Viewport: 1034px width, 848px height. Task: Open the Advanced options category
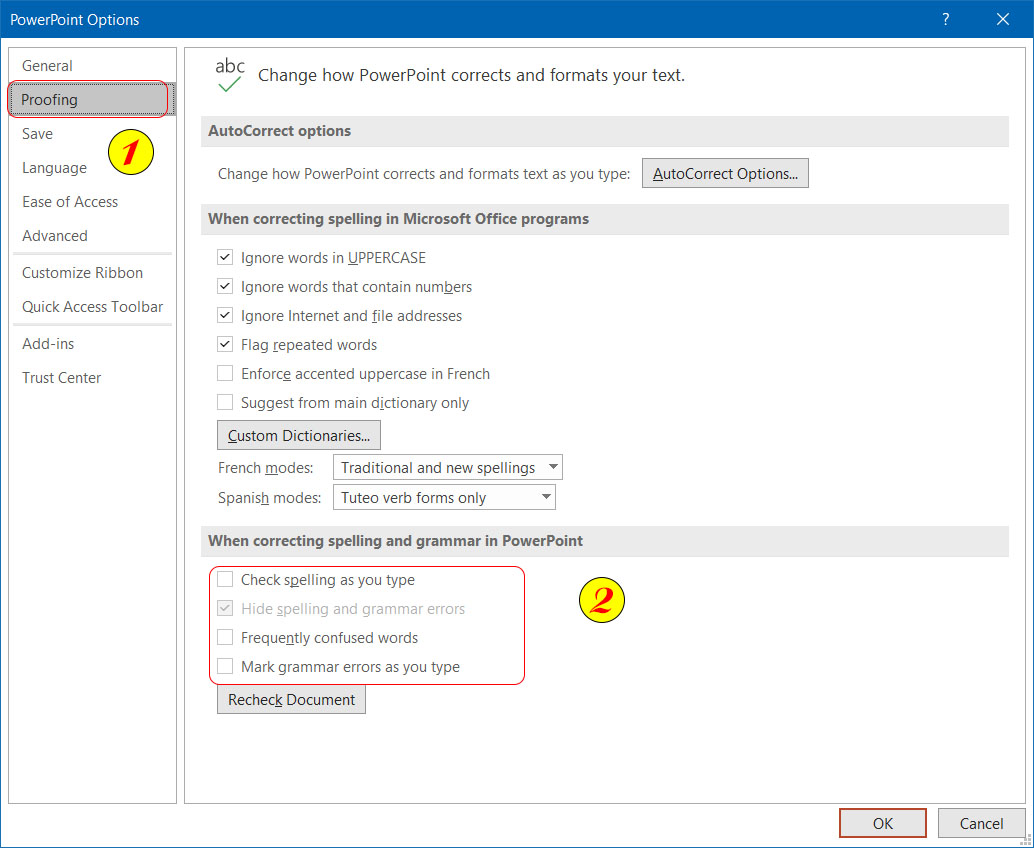point(55,236)
